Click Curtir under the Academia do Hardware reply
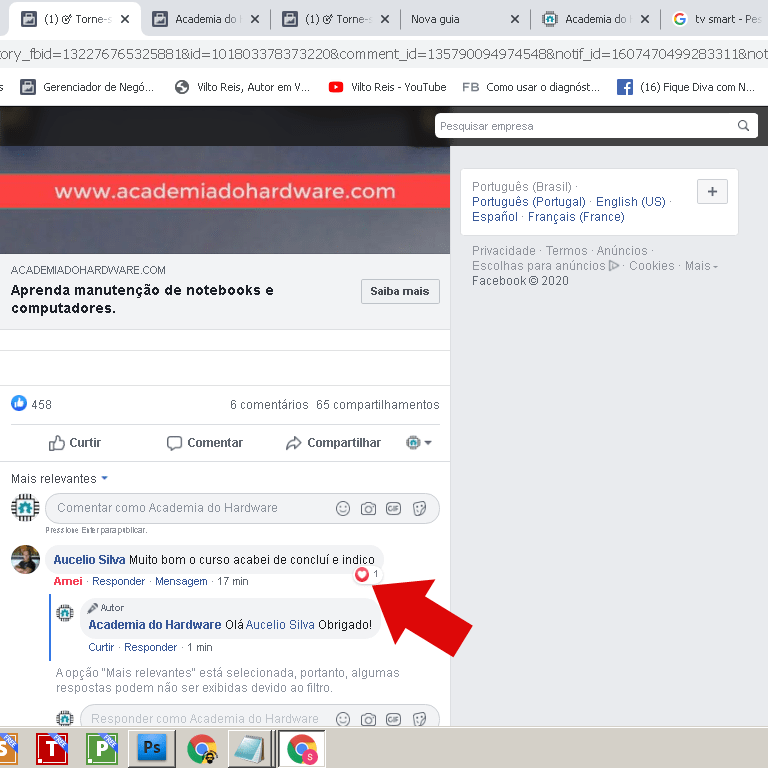This screenshot has width=768, height=768. tap(101, 648)
